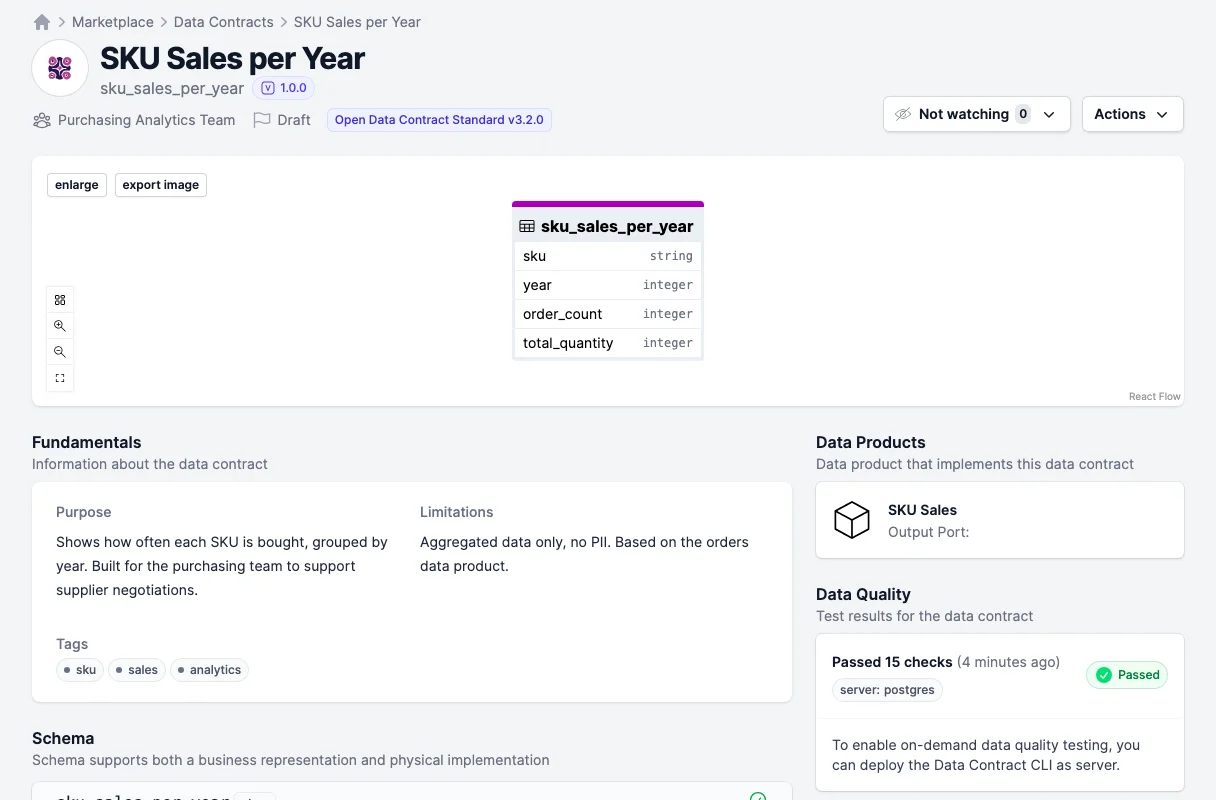Click the table icon in node header
1216x800 pixels.
[527, 227]
